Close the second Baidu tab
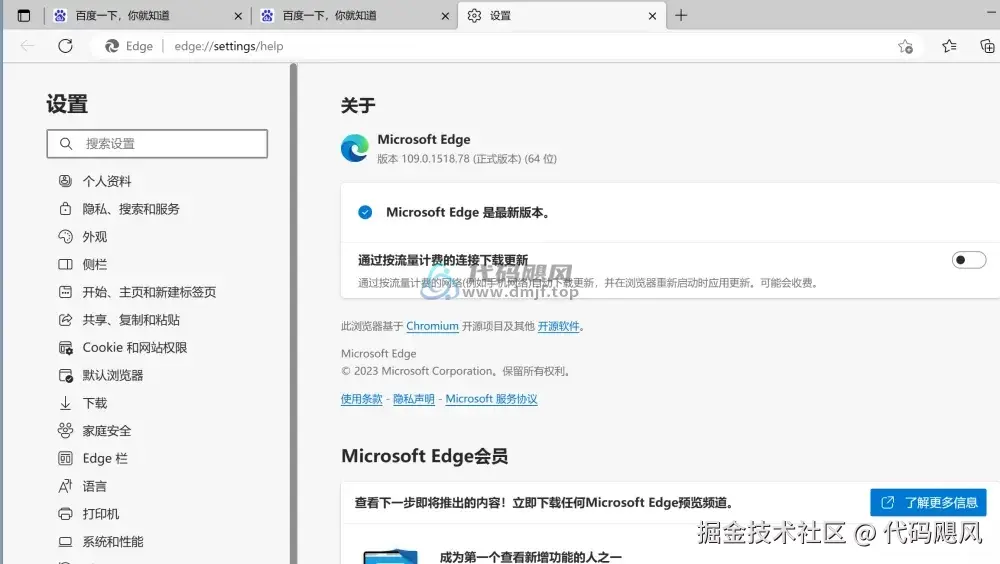This screenshot has height=564, width=1000. point(445,16)
